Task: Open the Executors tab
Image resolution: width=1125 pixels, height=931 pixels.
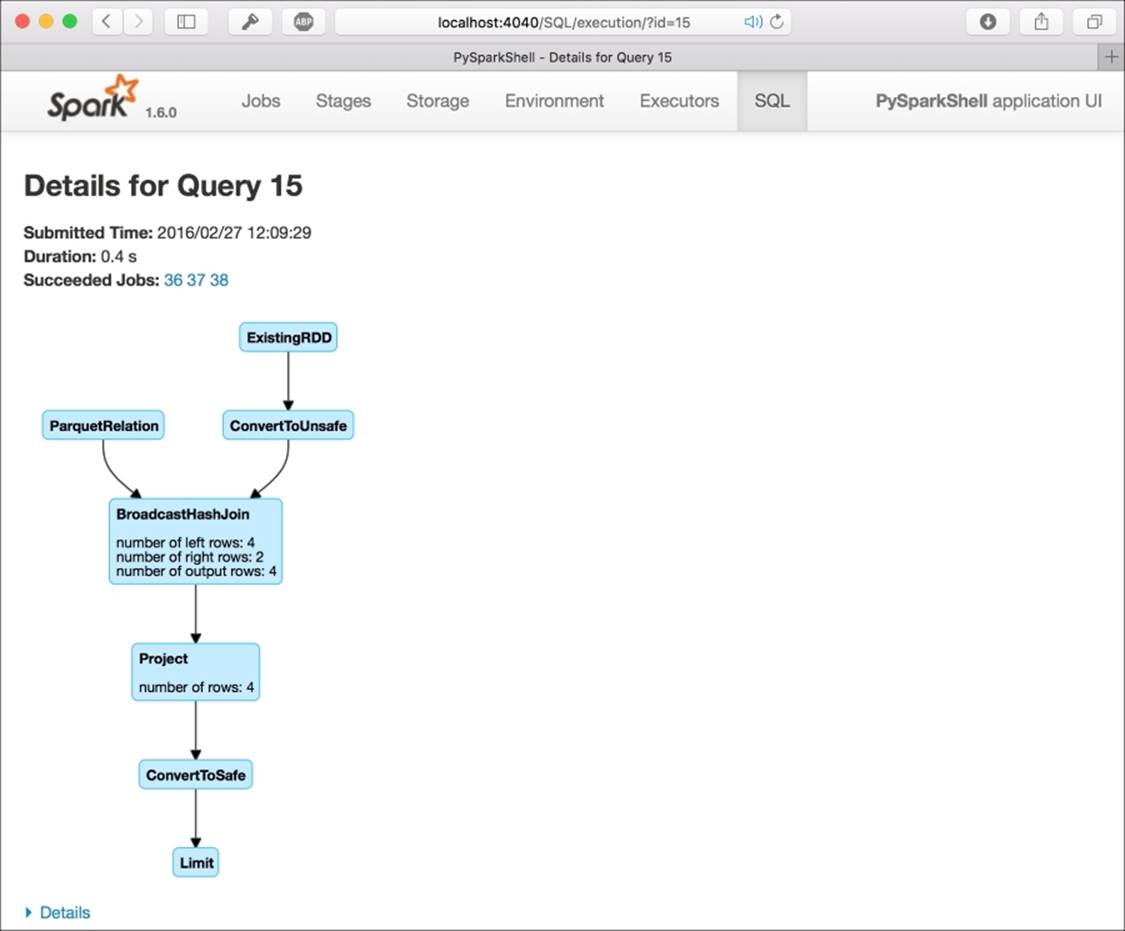Action: (679, 101)
